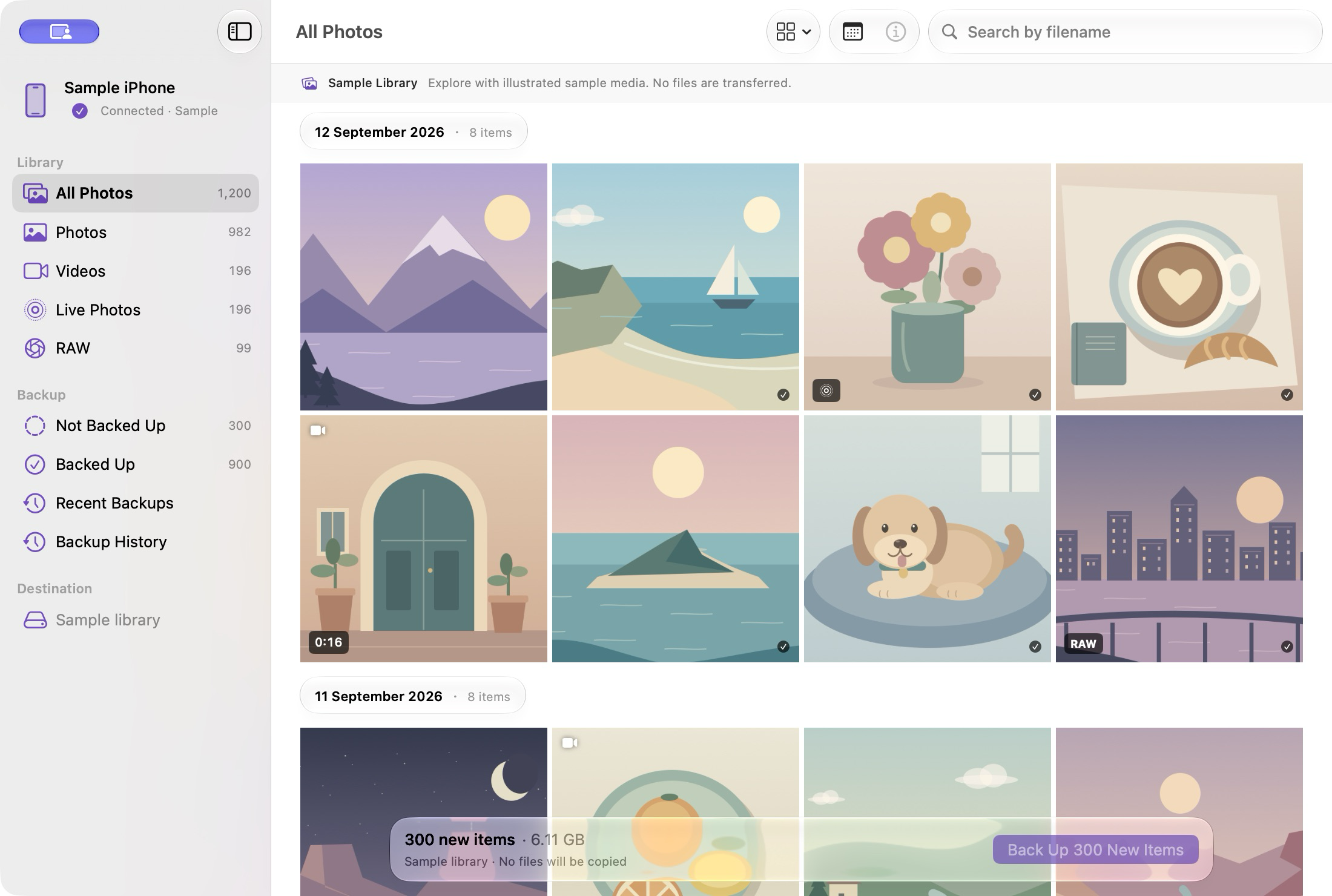Click the Recent Backups clock icon
The height and width of the screenshot is (896, 1332).
click(x=35, y=503)
